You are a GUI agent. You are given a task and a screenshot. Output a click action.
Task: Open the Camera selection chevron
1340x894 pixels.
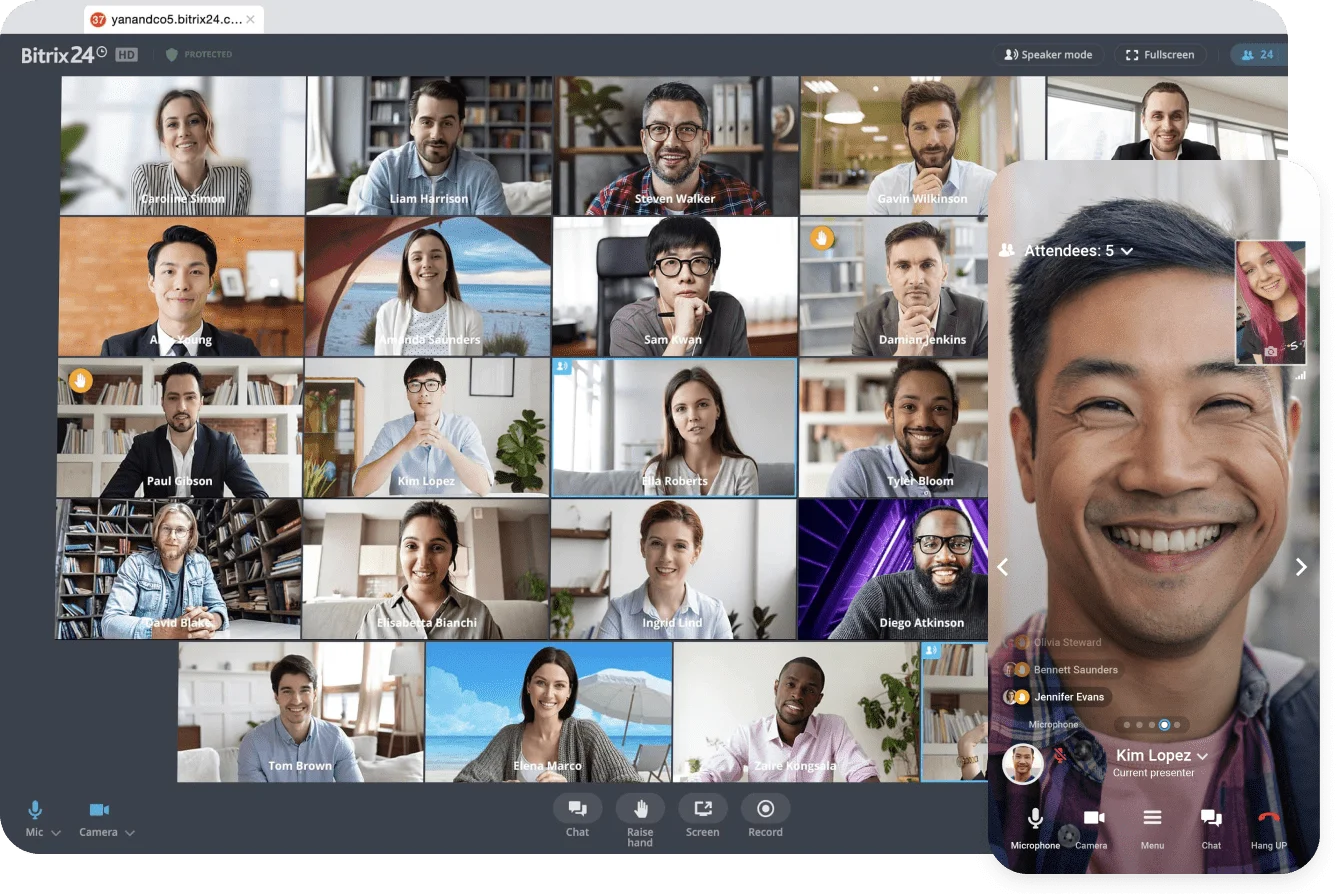tap(128, 831)
